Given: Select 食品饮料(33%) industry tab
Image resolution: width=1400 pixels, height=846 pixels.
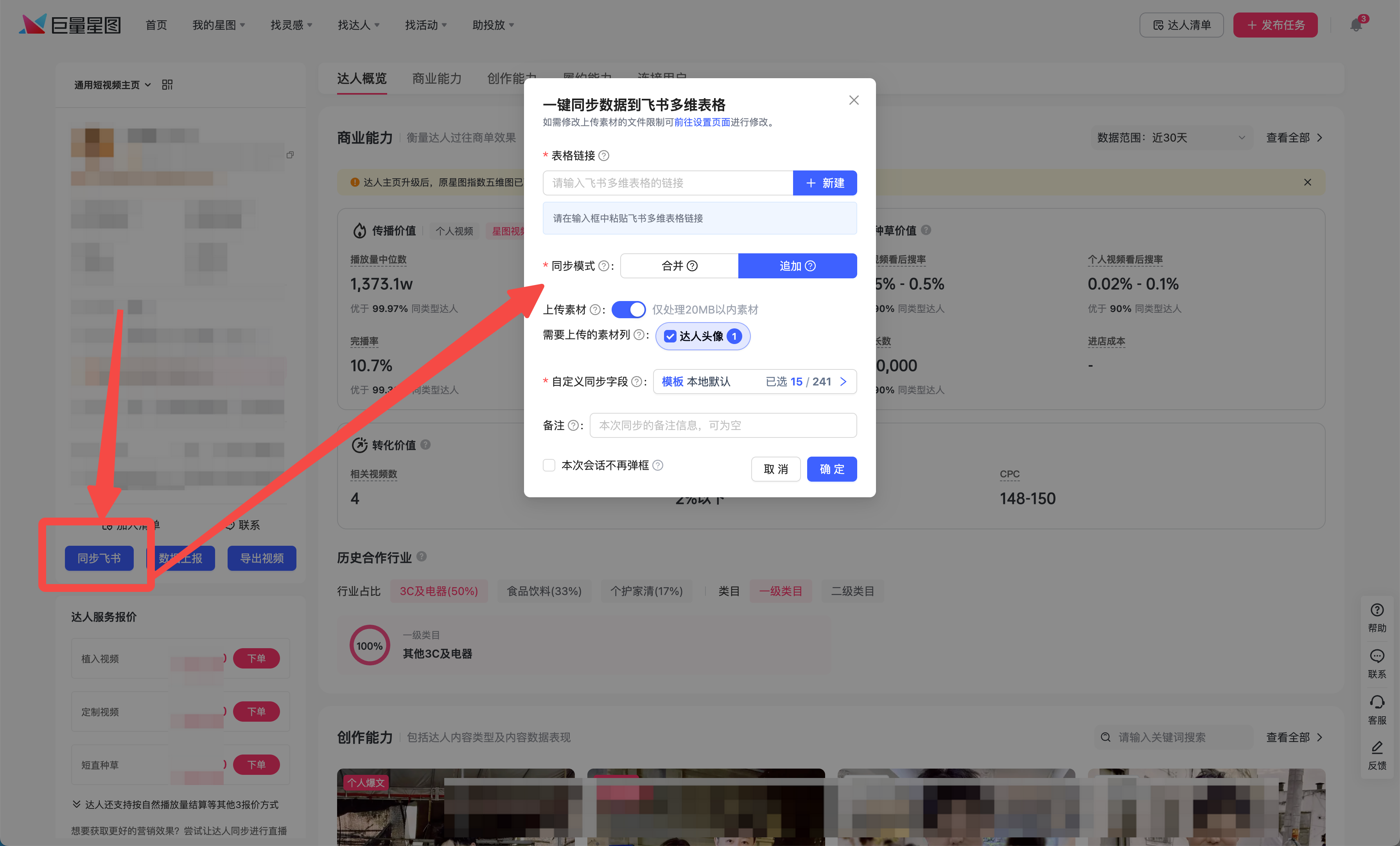Looking at the screenshot, I should pos(544,591).
